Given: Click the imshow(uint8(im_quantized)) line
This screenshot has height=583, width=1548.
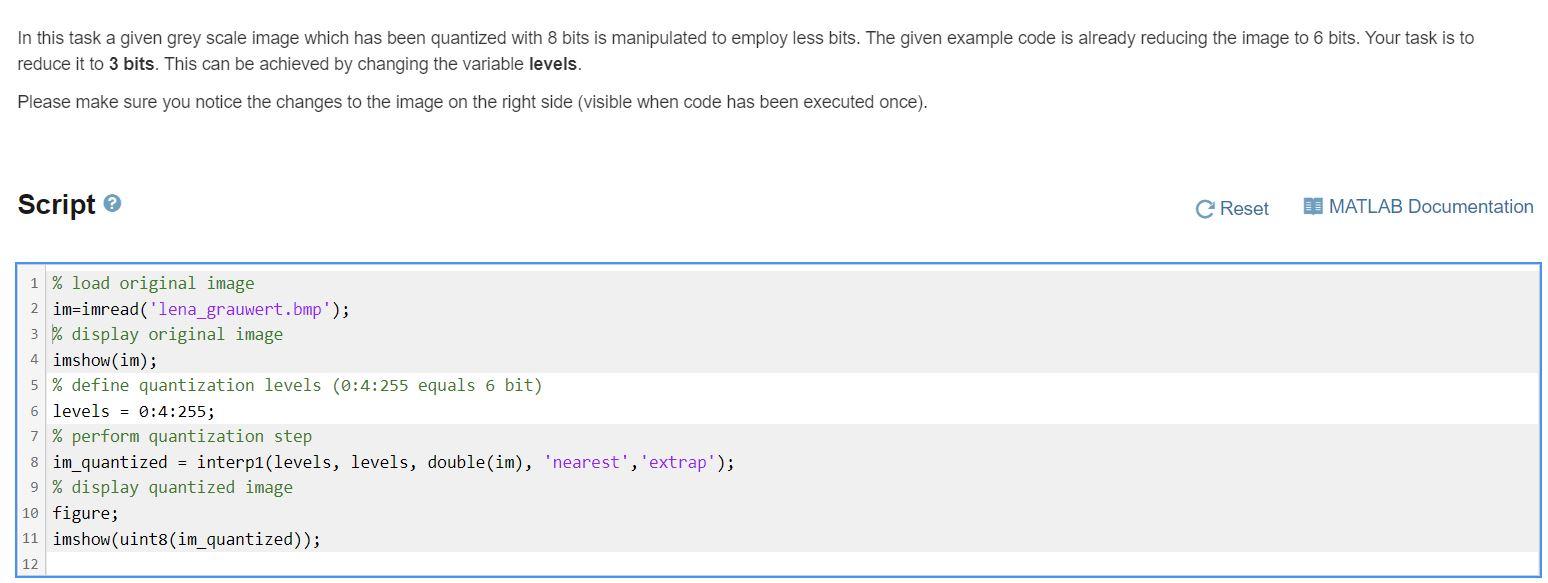Looking at the screenshot, I should coord(186,538).
